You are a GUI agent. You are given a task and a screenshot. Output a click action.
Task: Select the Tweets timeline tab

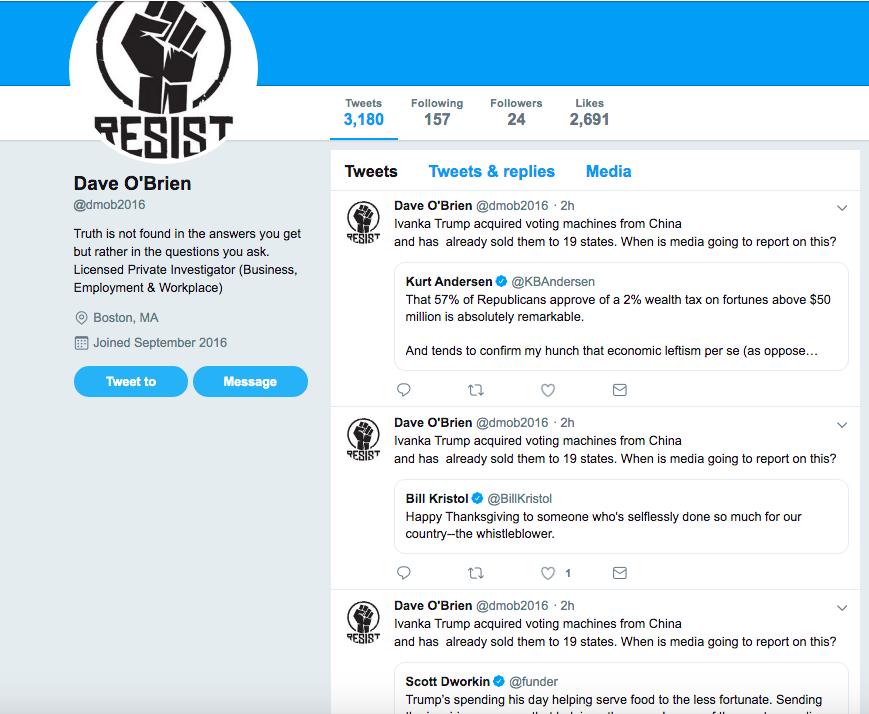pyautogui.click(x=371, y=171)
